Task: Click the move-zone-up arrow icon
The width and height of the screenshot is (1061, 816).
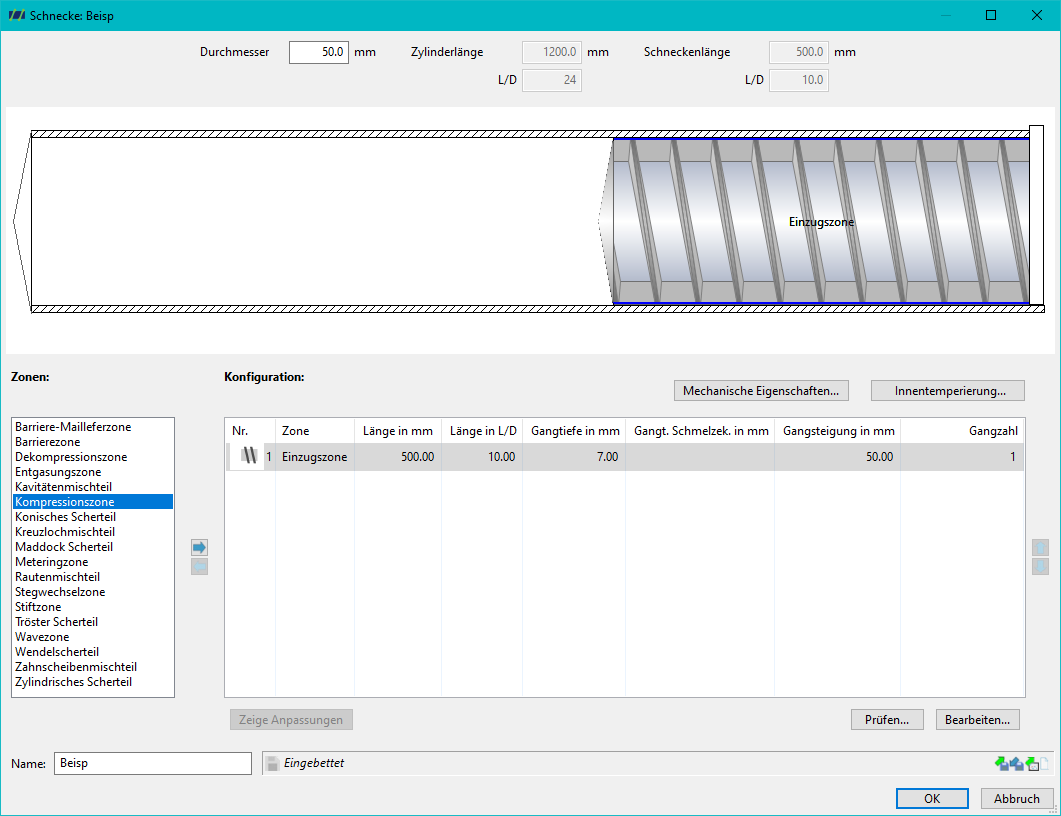Action: coord(1040,547)
